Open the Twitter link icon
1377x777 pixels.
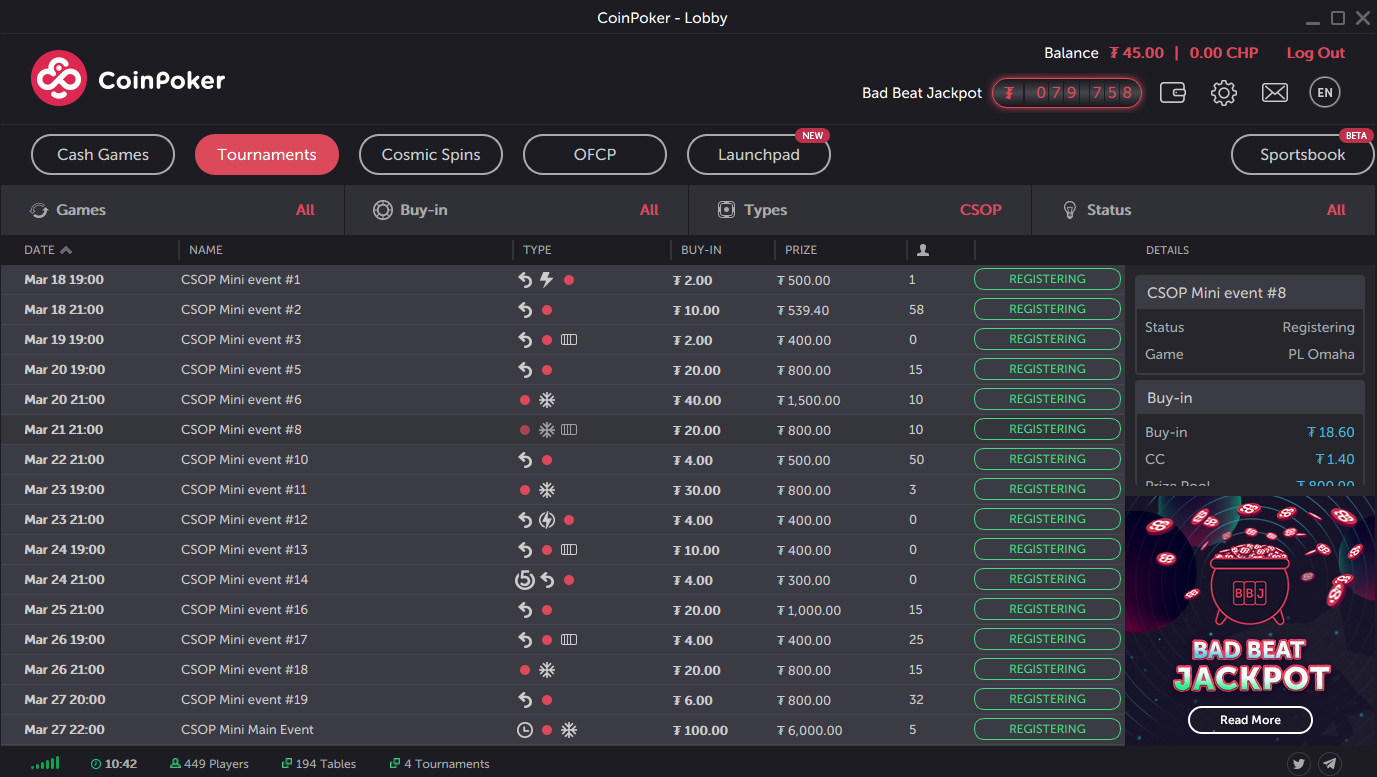[x=1299, y=764]
